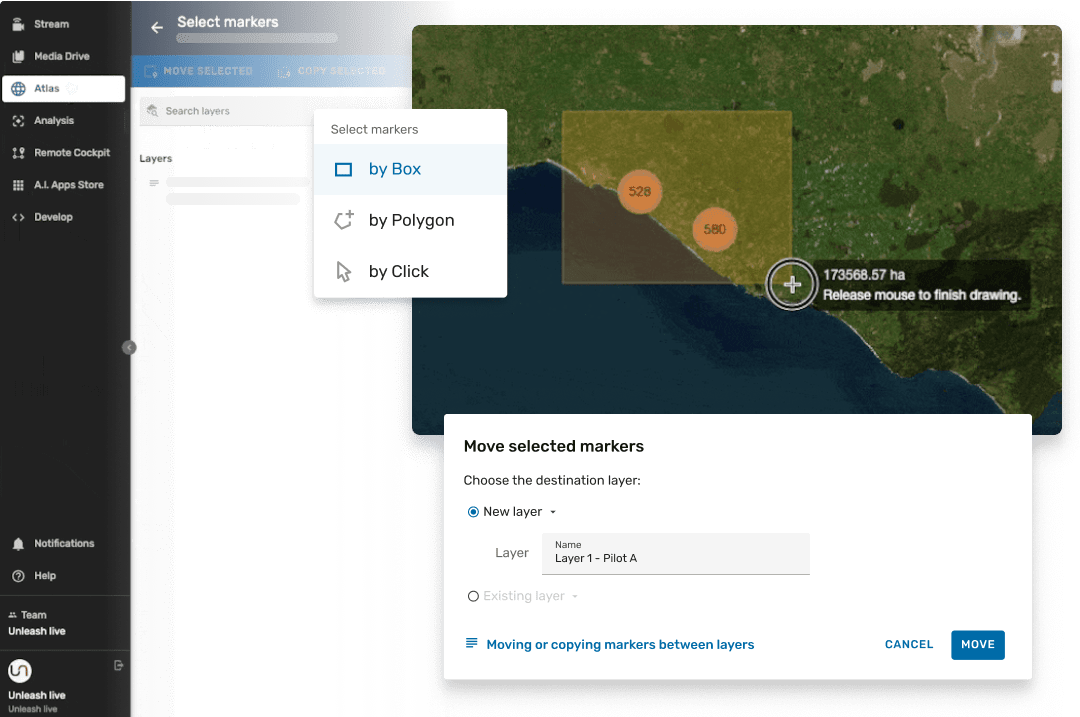Click the Develop code brackets icon

[18, 216]
